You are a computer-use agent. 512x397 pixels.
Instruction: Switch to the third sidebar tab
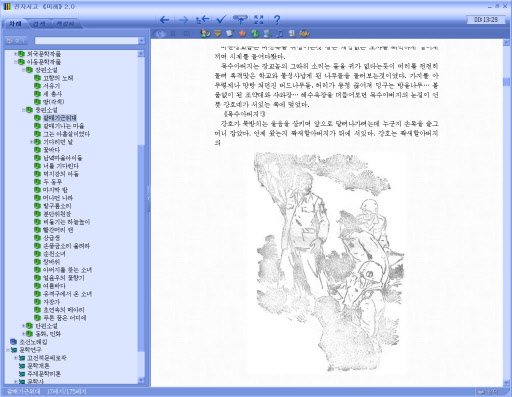[66, 24]
